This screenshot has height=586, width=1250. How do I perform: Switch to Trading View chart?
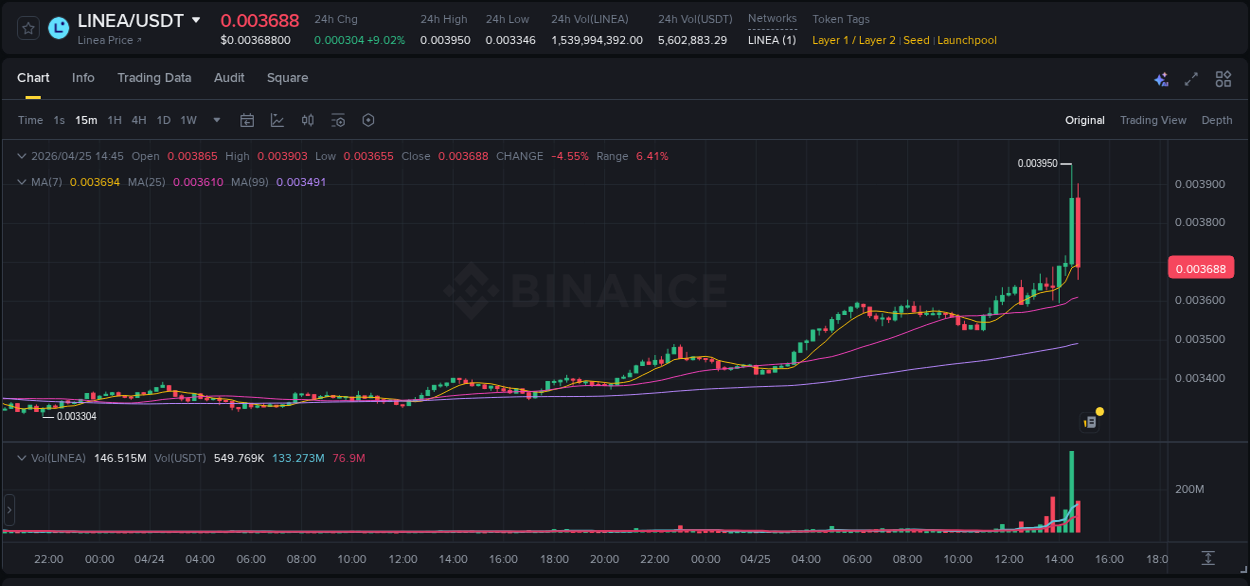pos(1153,120)
